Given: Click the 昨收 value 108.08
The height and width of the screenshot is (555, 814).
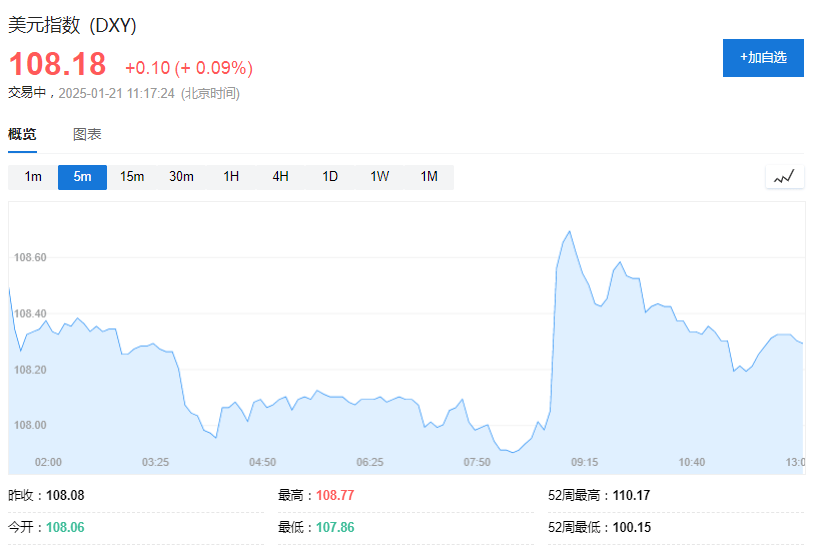Looking at the screenshot, I should tap(65, 495).
